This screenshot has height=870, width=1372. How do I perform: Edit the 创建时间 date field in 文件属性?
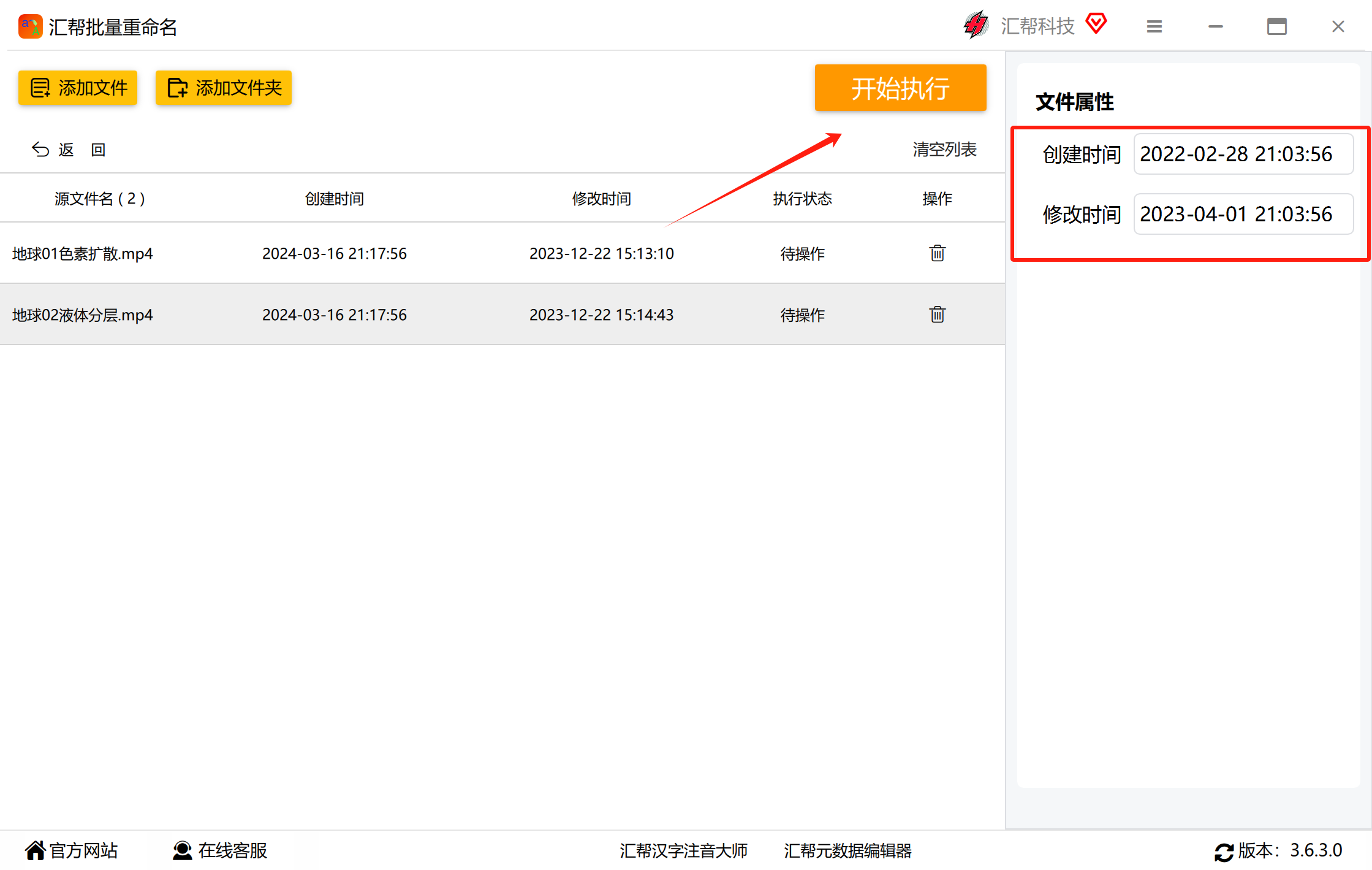click(x=1243, y=154)
